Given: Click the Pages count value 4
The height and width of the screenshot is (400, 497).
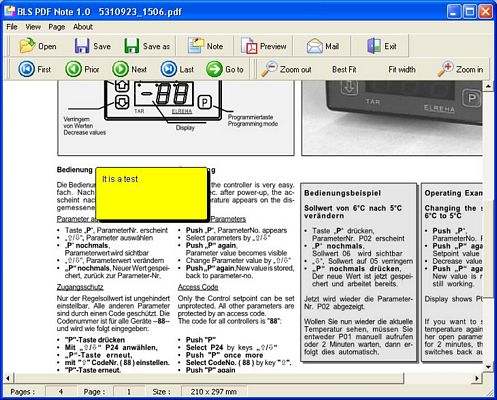Looking at the screenshot, I should click(x=61, y=392).
